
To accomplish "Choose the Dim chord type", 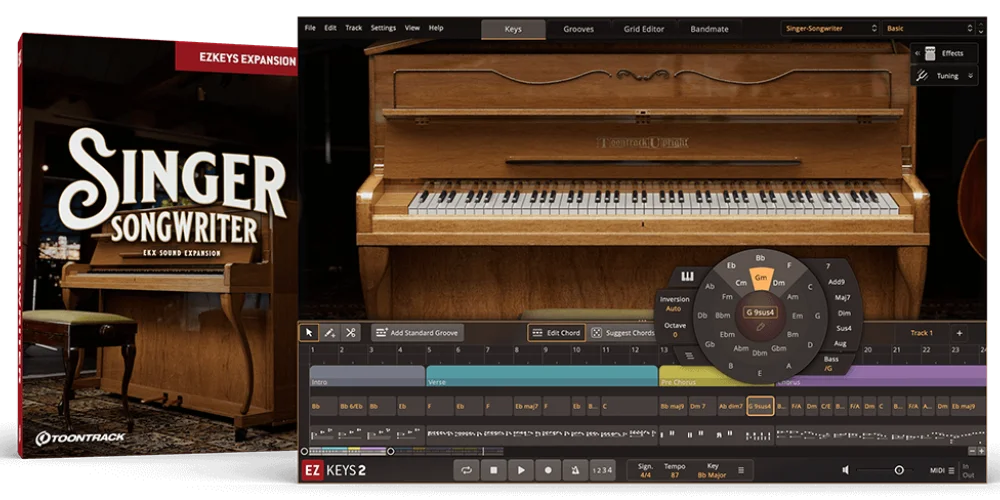I will click(x=844, y=313).
